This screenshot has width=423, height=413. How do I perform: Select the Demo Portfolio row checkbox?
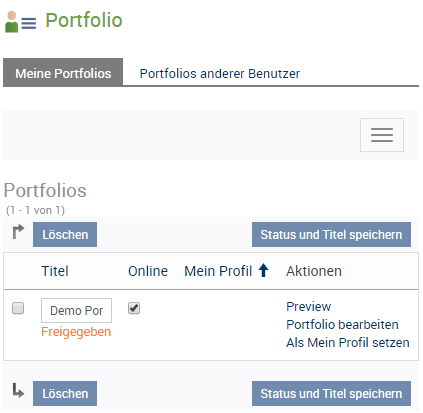[x=18, y=308]
